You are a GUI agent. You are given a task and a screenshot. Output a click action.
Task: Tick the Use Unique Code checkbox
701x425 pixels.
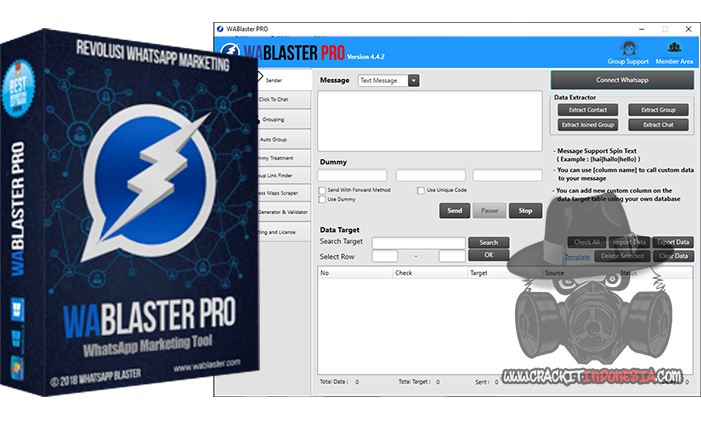422,190
